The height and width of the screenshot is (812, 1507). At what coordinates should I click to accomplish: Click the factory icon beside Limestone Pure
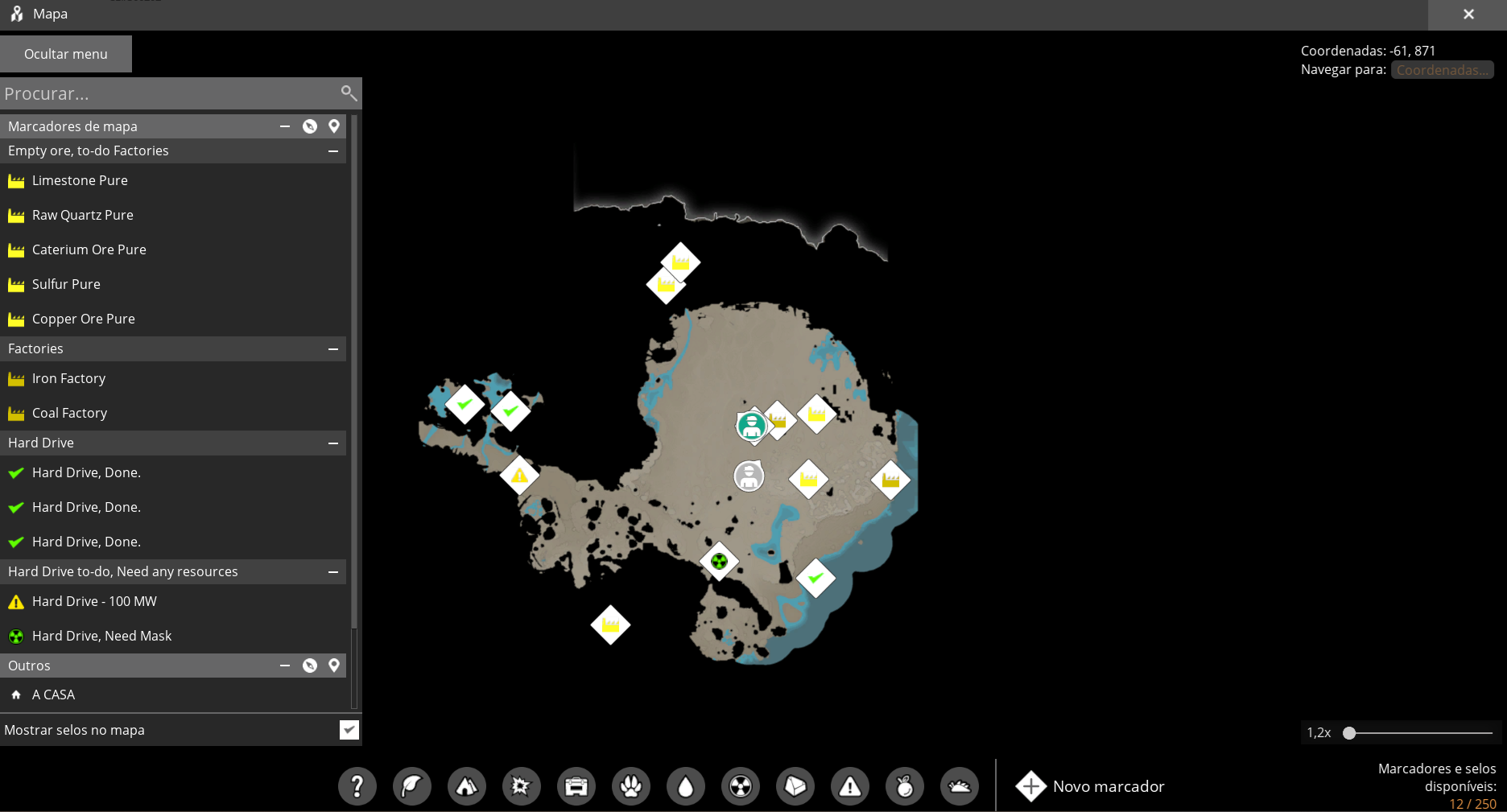click(x=16, y=181)
